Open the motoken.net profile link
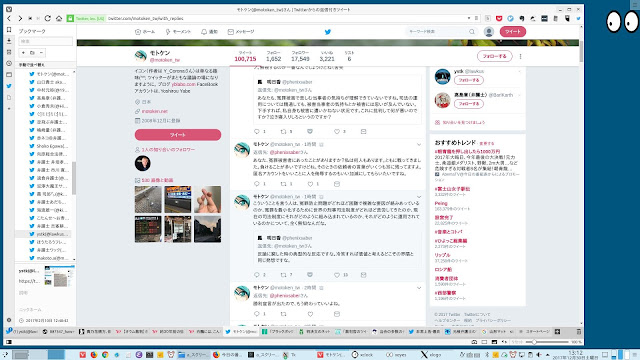 click(154, 111)
